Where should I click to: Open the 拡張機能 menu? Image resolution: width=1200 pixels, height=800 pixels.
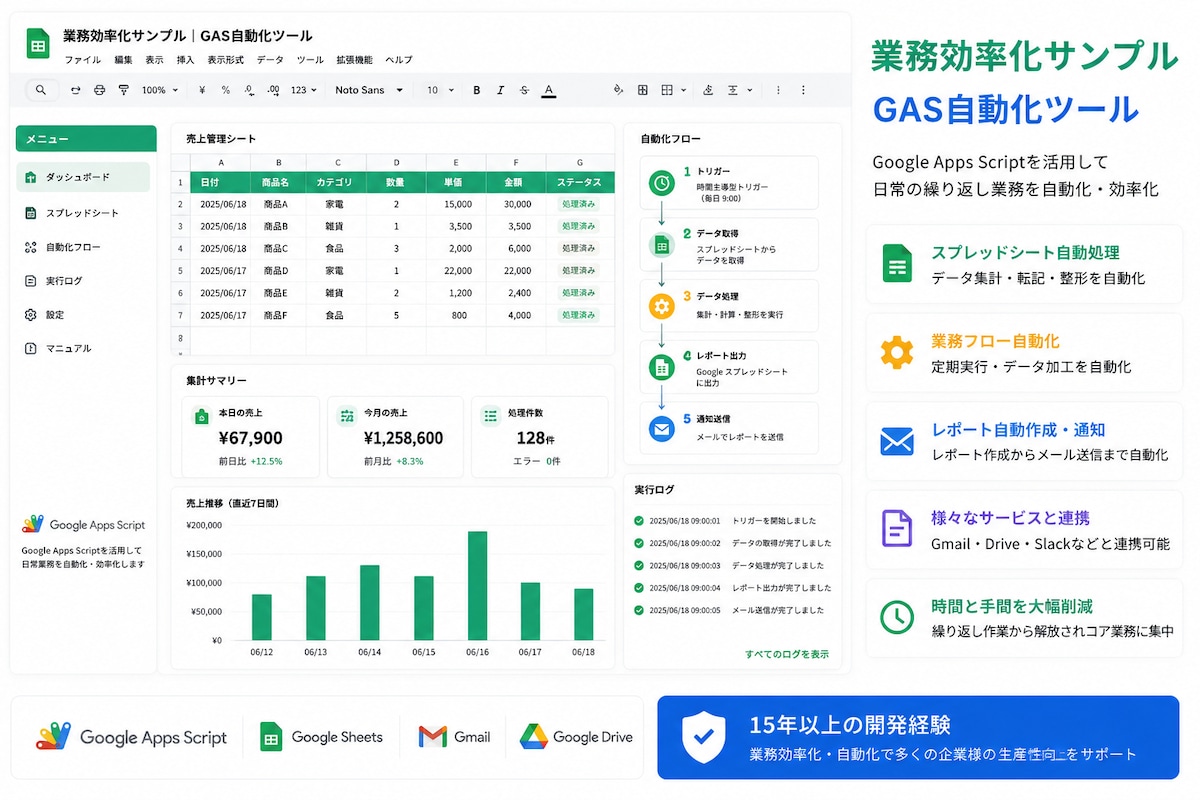click(354, 60)
